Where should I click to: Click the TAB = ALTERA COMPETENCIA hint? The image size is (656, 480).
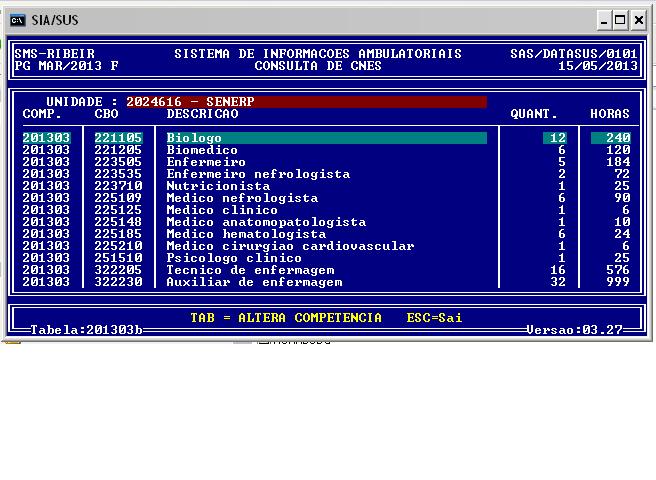coord(286,318)
